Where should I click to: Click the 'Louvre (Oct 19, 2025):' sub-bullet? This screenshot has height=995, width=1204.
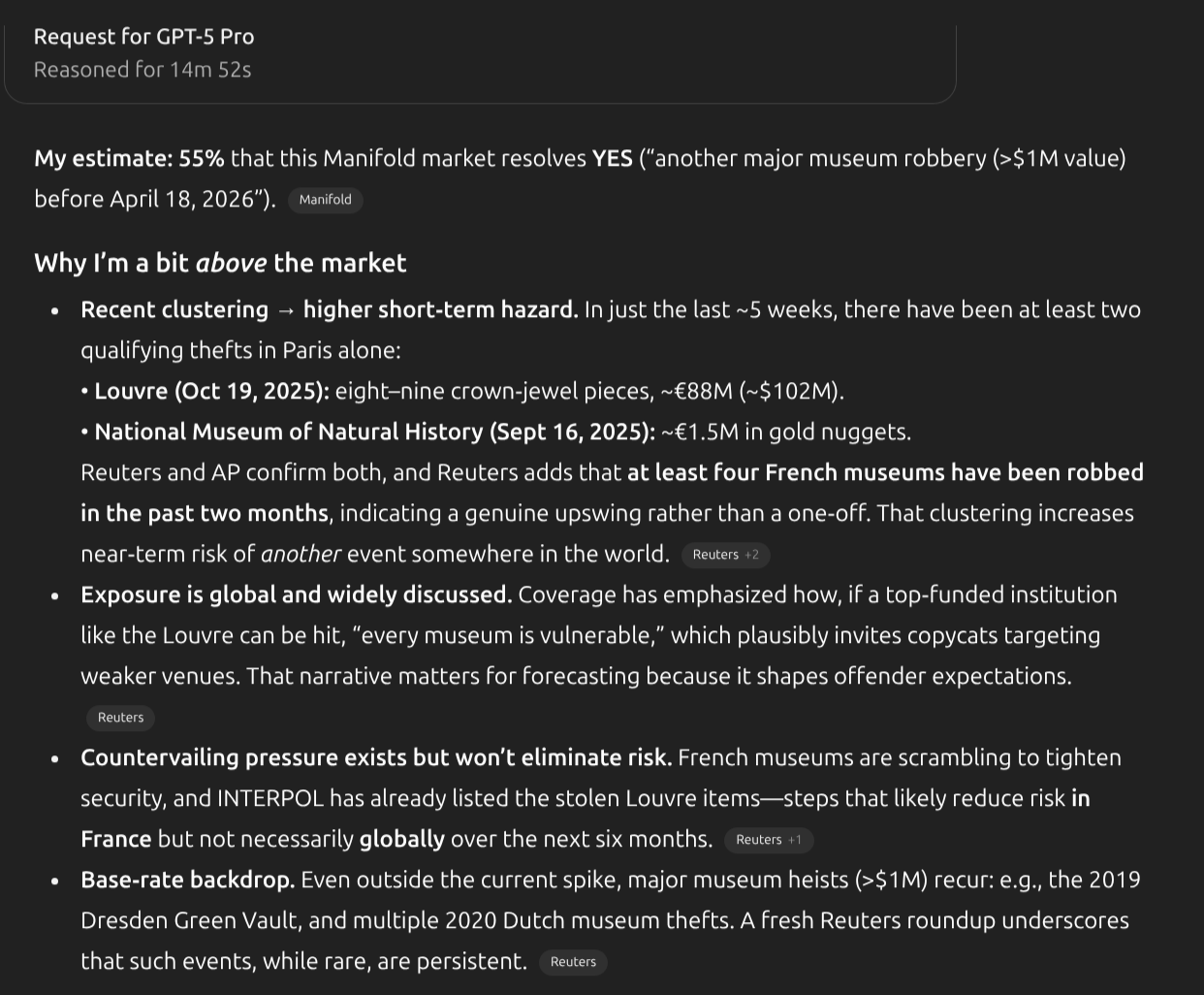211,391
